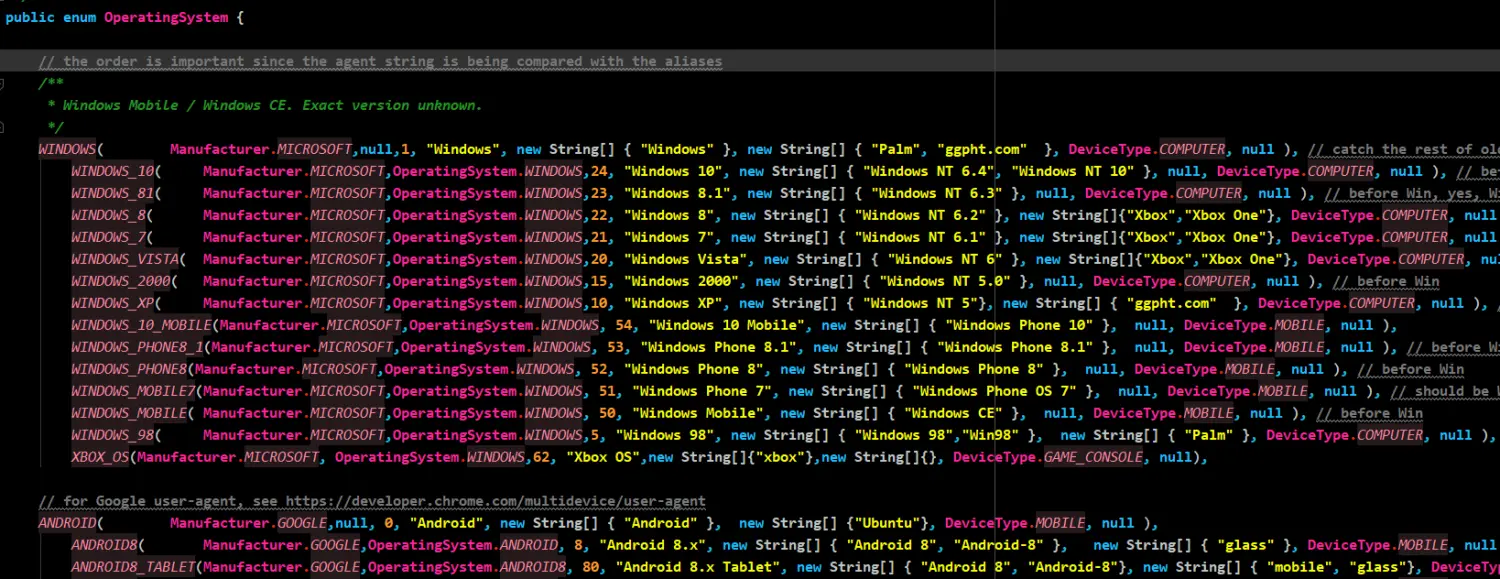Select the WINDOWS_8 enum constant
Viewport: 1500px width, 579px height.
[109, 215]
